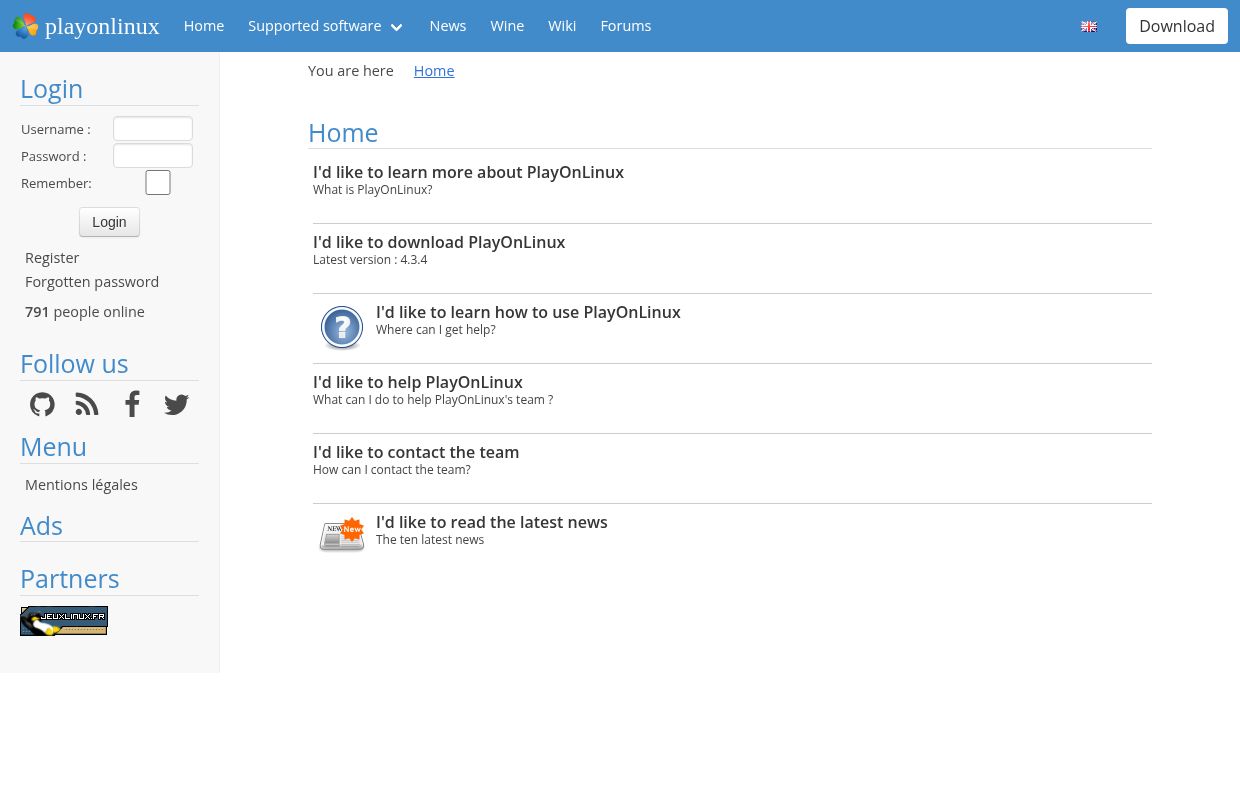Visit the Twitter profile icon

[176, 404]
